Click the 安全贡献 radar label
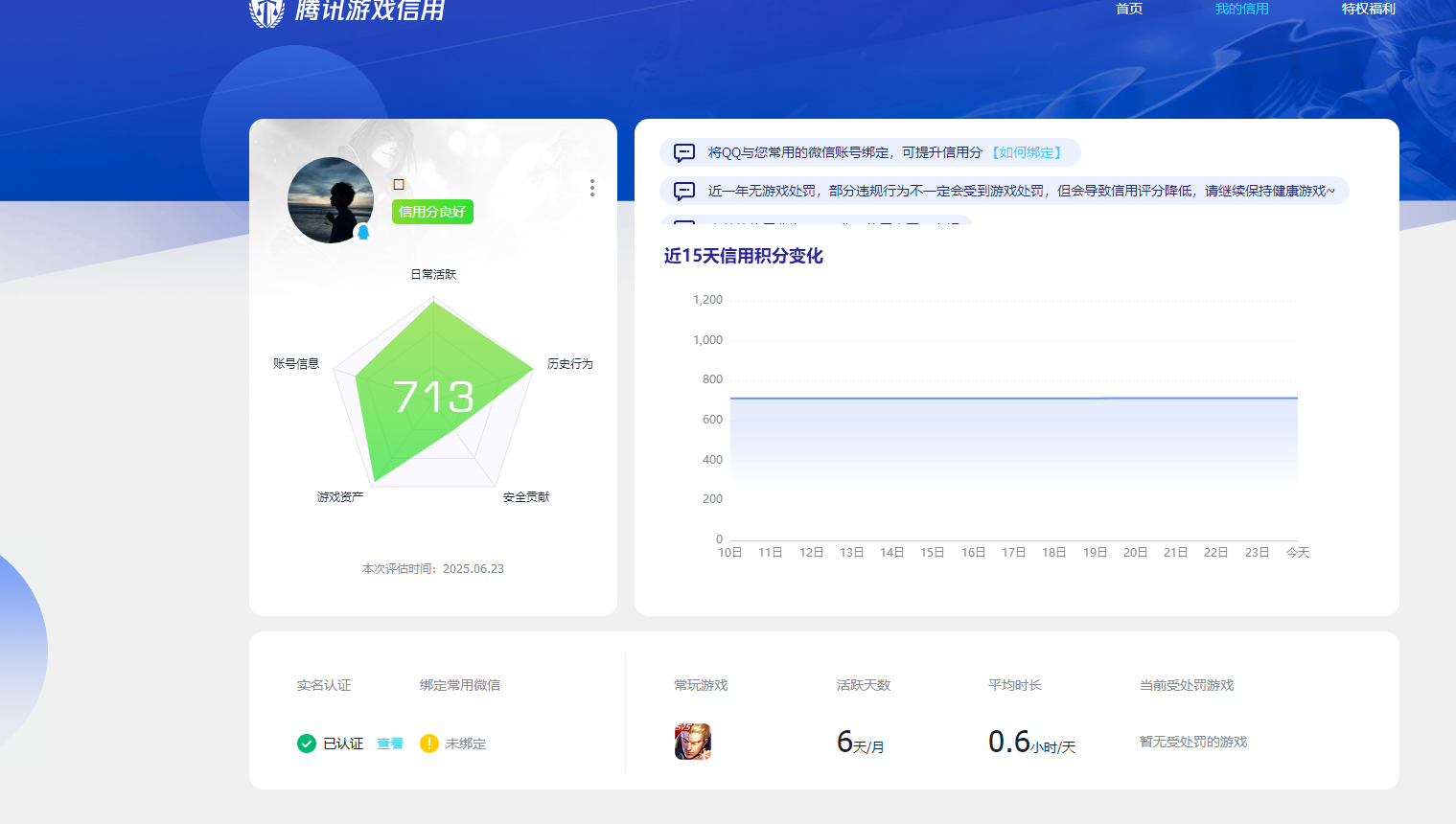The image size is (1456, 824). pyautogui.click(x=526, y=497)
